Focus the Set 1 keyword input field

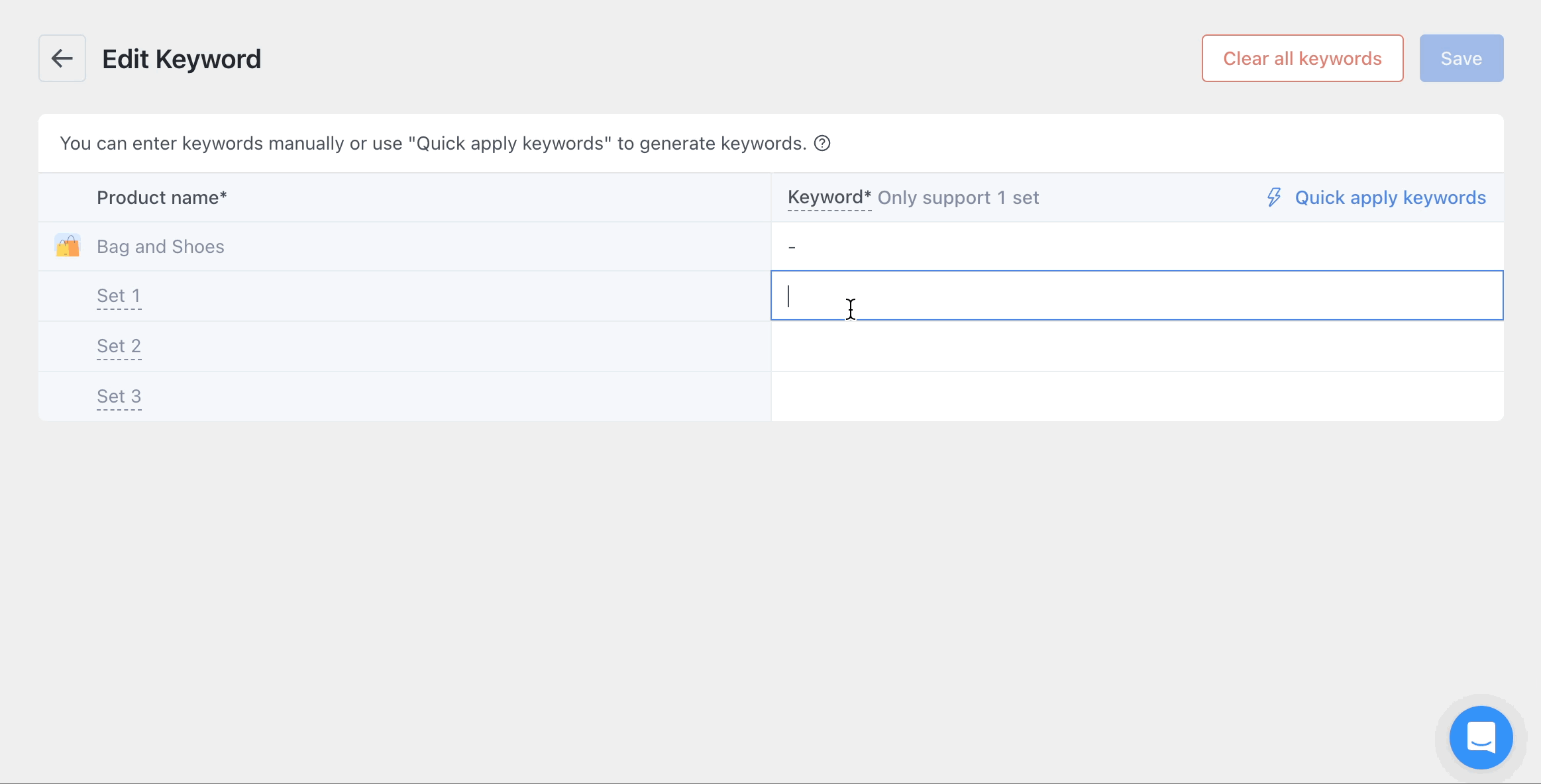1137,295
